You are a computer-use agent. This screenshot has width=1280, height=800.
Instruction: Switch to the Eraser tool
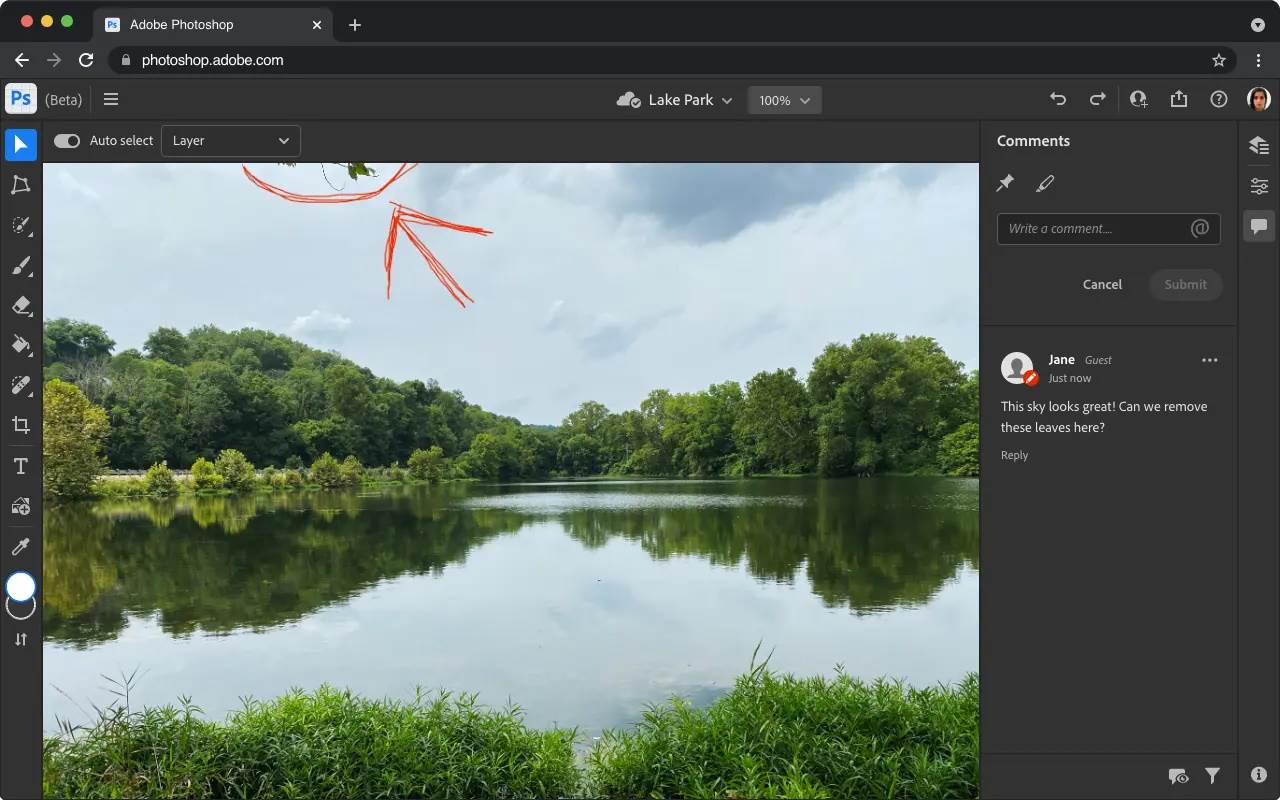tap(20, 305)
